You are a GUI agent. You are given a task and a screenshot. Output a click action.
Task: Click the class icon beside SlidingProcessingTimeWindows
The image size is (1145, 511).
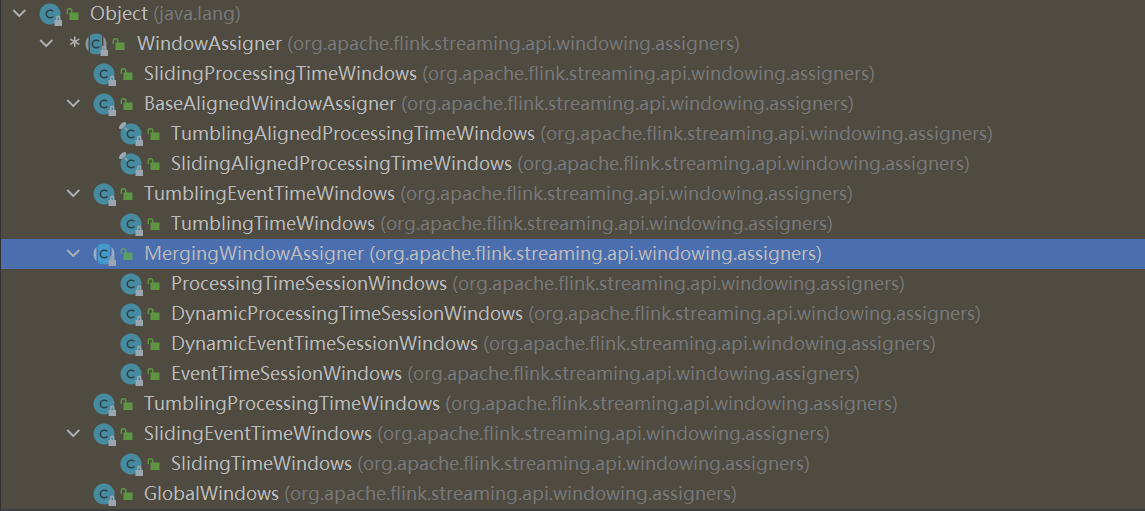pyautogui.click(x=103, y=74)
